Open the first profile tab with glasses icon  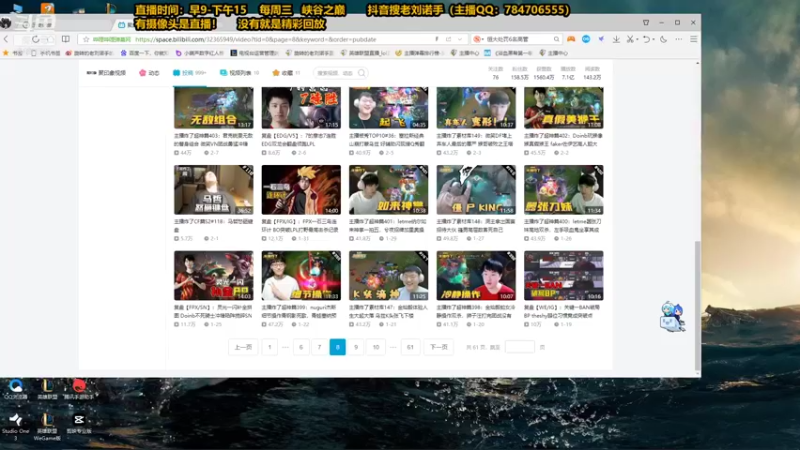pos(106,73)
